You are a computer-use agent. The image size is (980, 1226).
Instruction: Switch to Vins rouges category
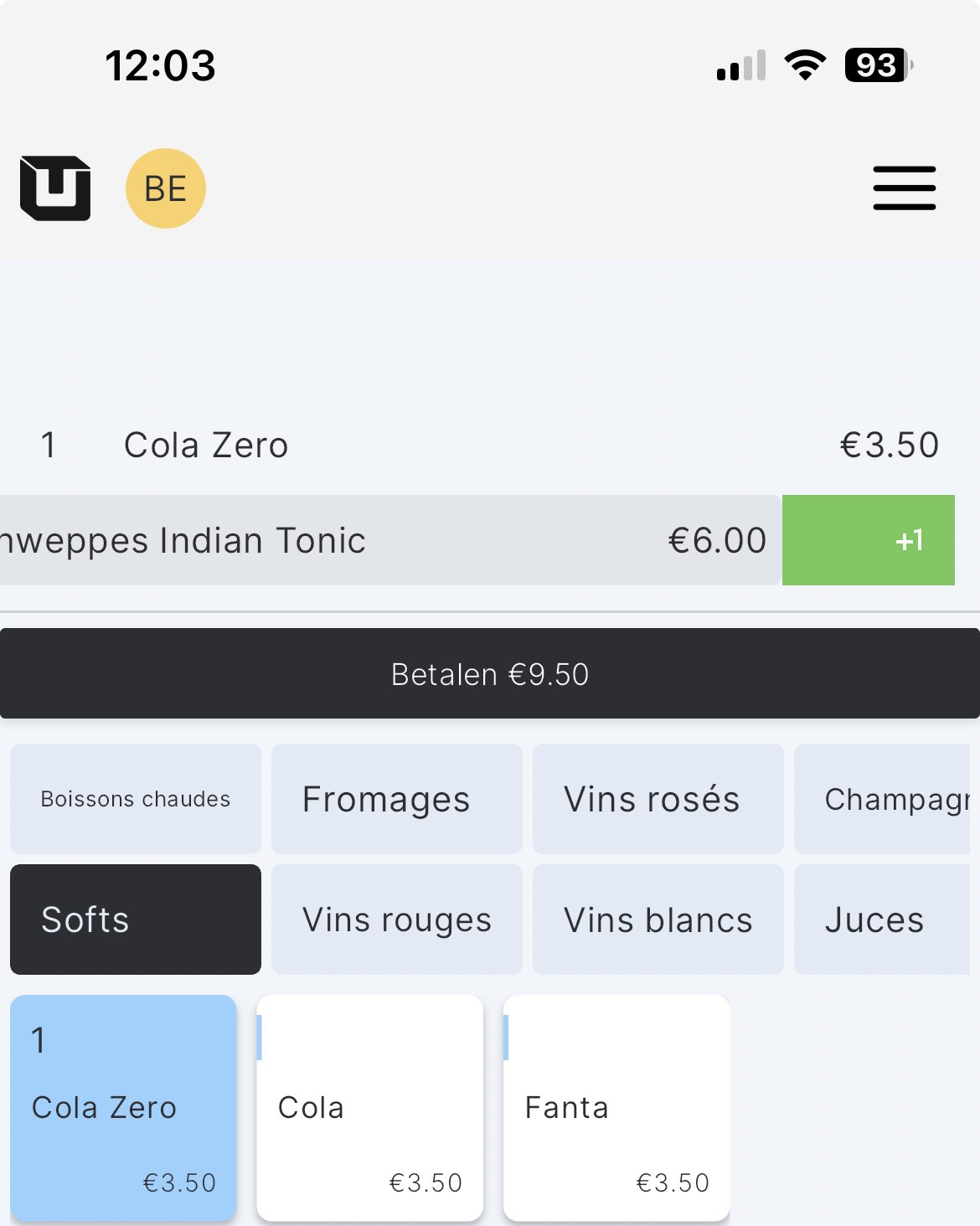click(x=397, y=919)
